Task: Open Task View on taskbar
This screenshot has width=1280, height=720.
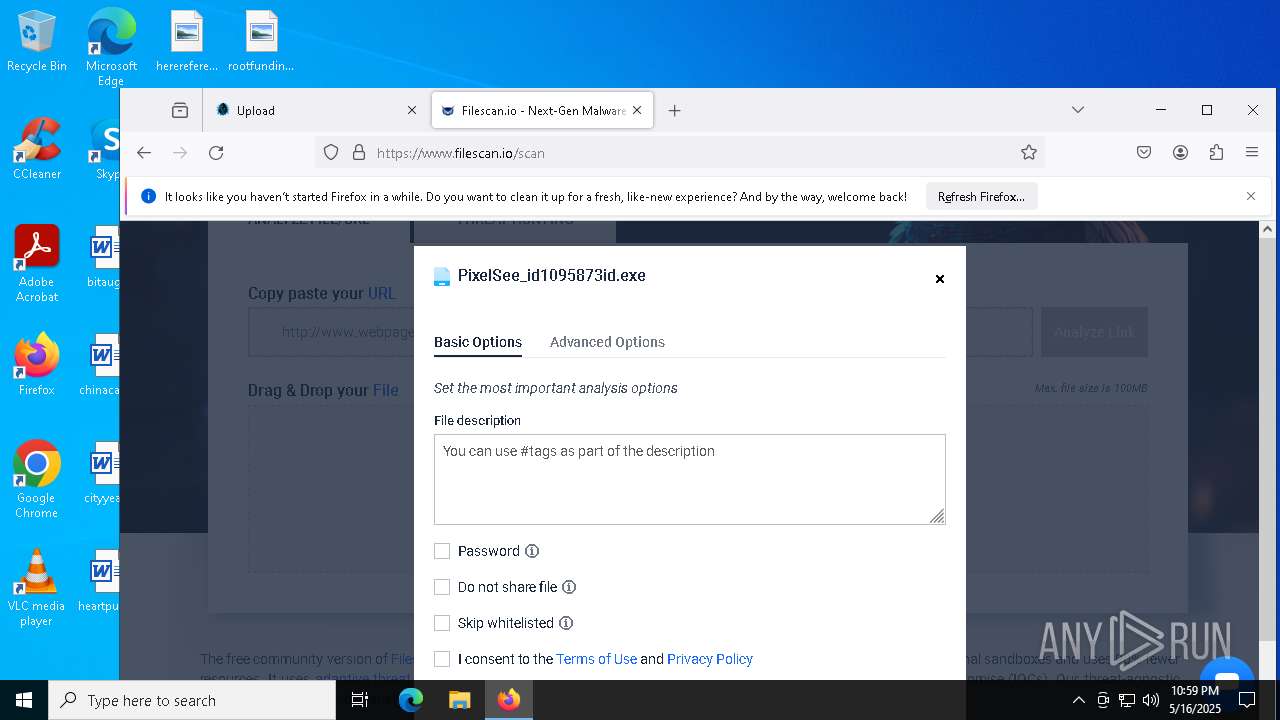Action: click(361, 700)
